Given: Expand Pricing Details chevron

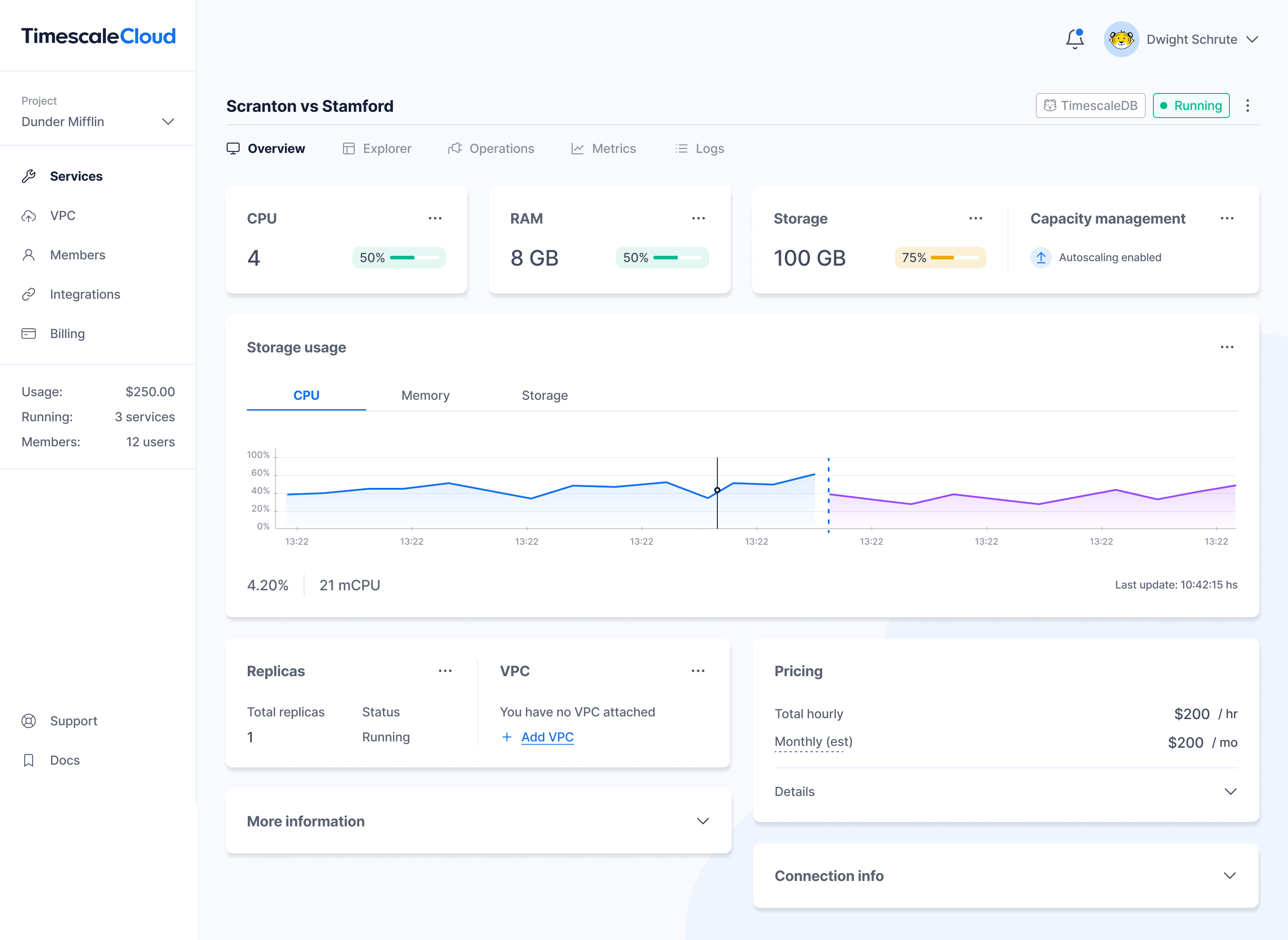Looking at the screenshot, I should coord(1230,792).
